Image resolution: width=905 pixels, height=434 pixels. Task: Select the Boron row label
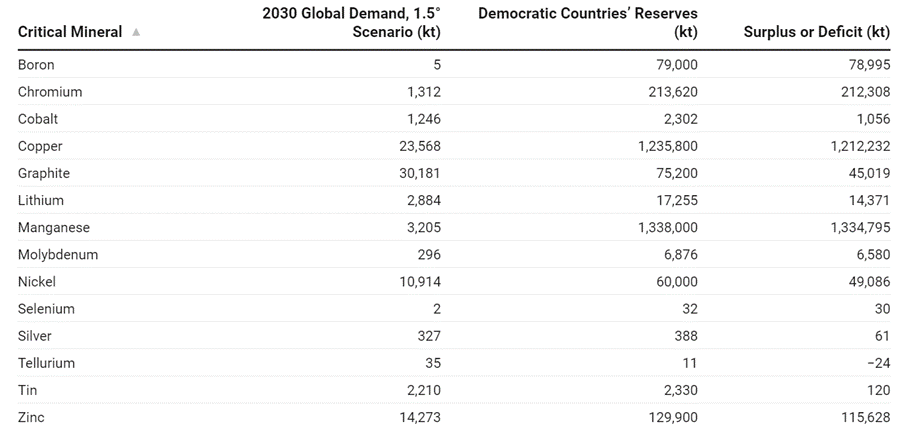click(x=36, y=65)
